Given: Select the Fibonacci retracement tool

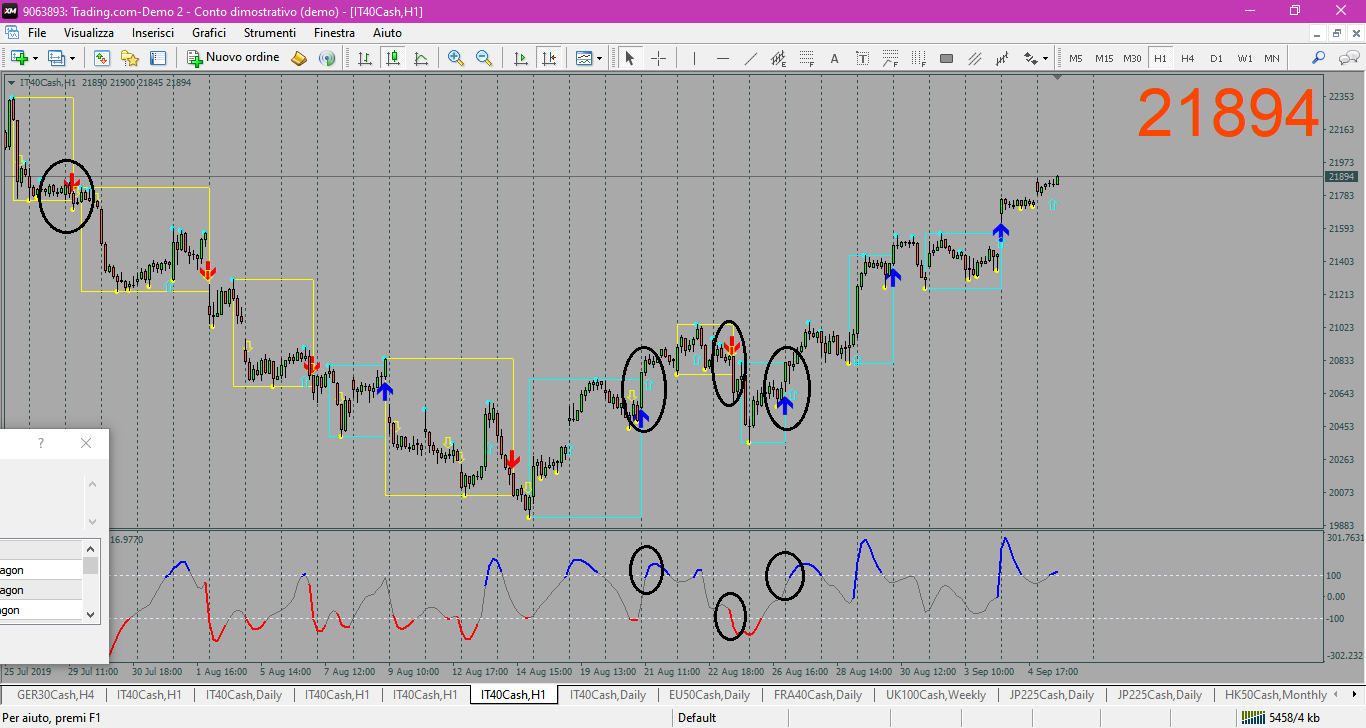Looking at the screenshot, I should coord(806,58).
